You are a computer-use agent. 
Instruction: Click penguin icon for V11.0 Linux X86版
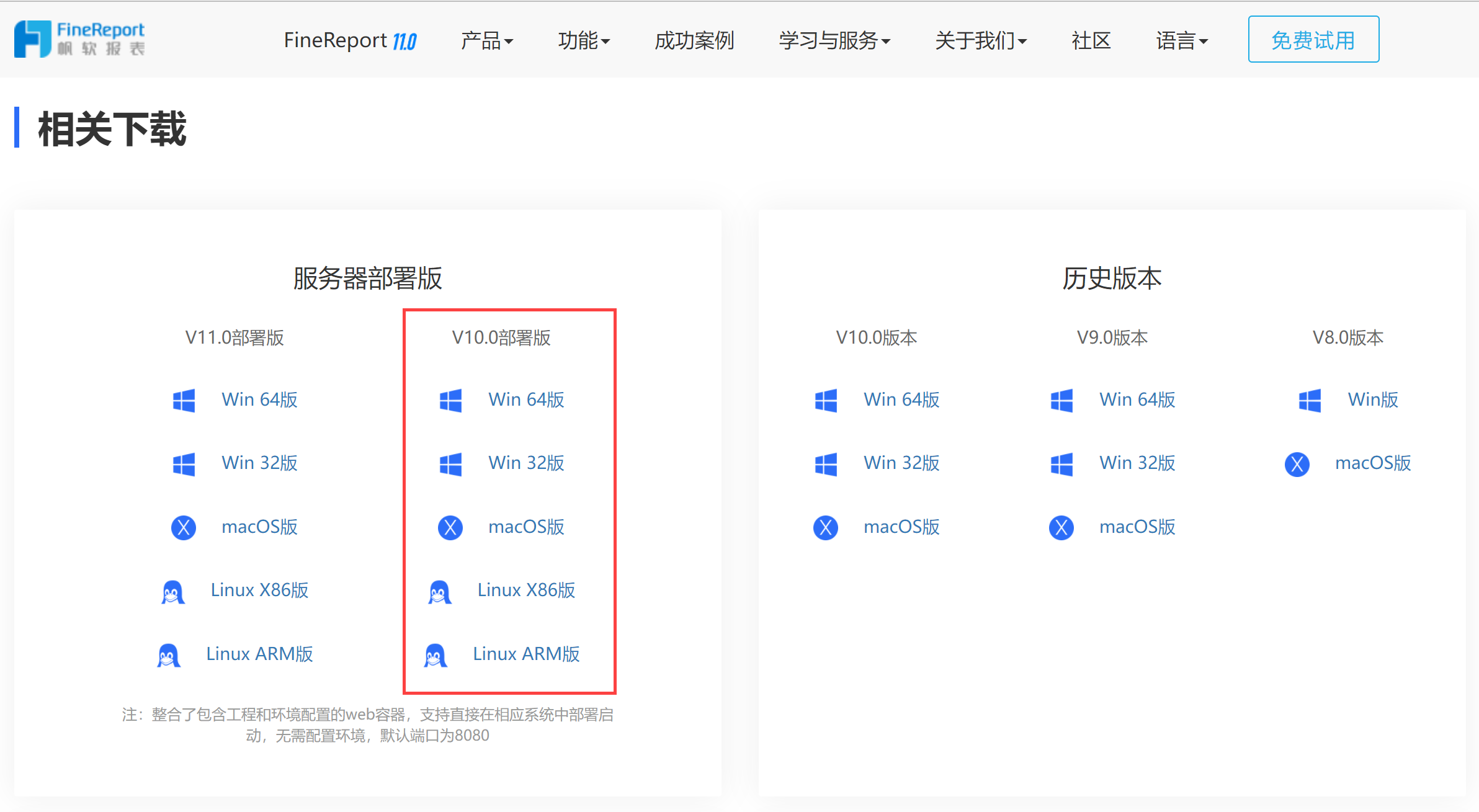click(173, 592)
